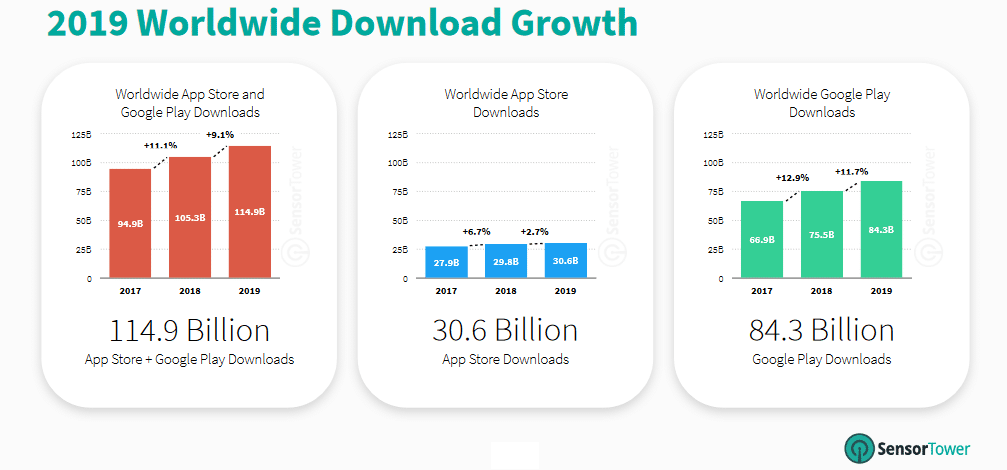Click the blue 2019 bar showing 30.6B
Screen dimensions: 1007x470
coord(565,260)
